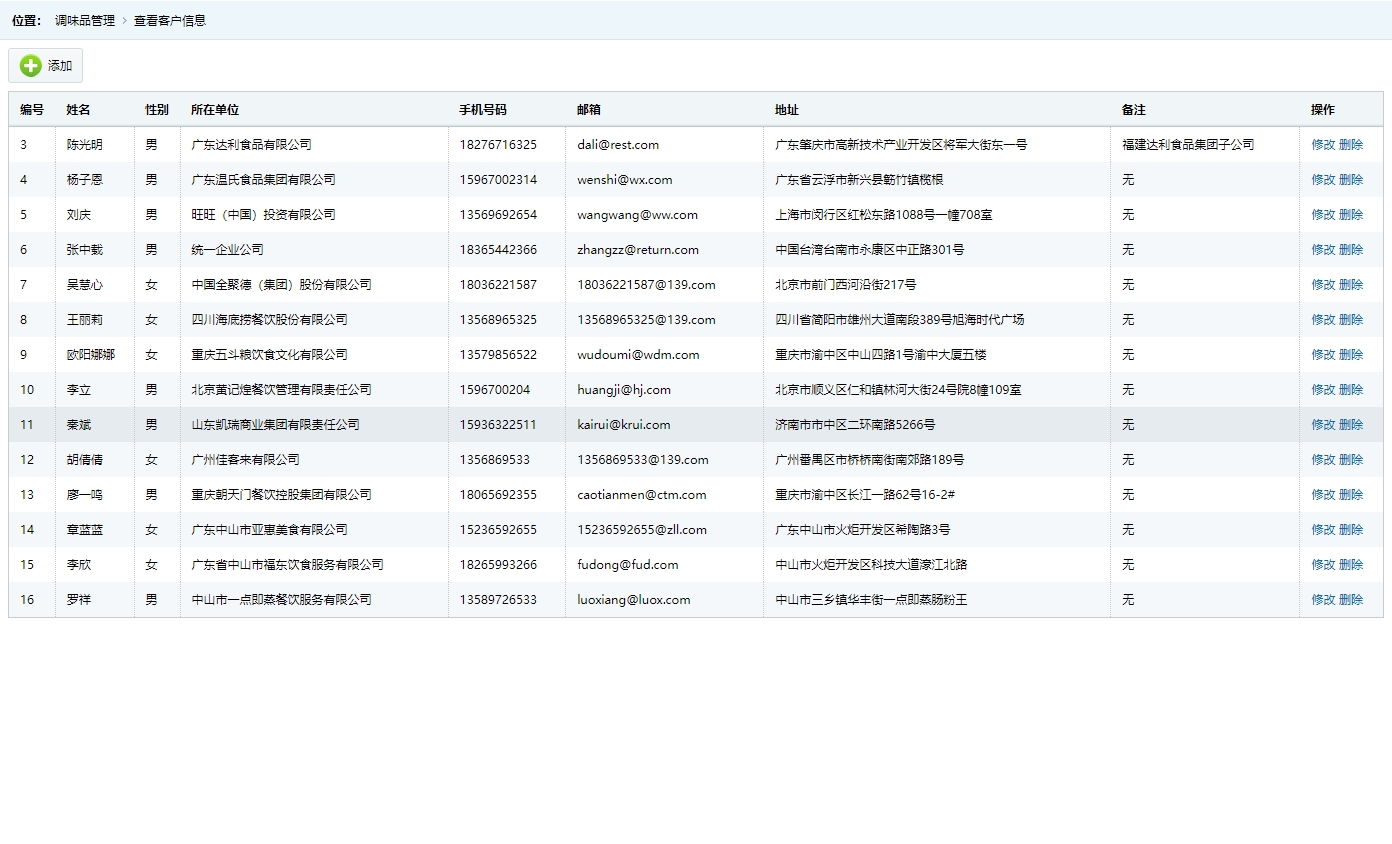Click 删除 next to 王丽莉
This screenshot has width=1392, height=844.
coord(1350,319)
